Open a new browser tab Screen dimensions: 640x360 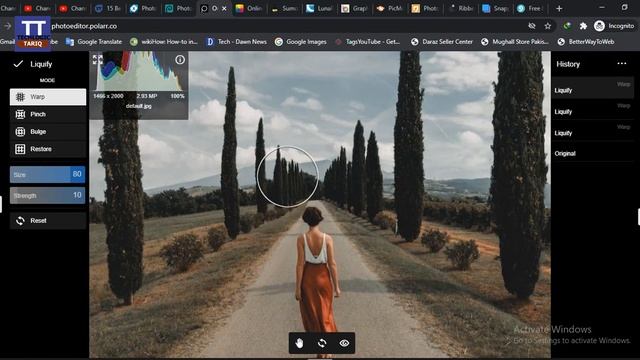coord(559,8)
